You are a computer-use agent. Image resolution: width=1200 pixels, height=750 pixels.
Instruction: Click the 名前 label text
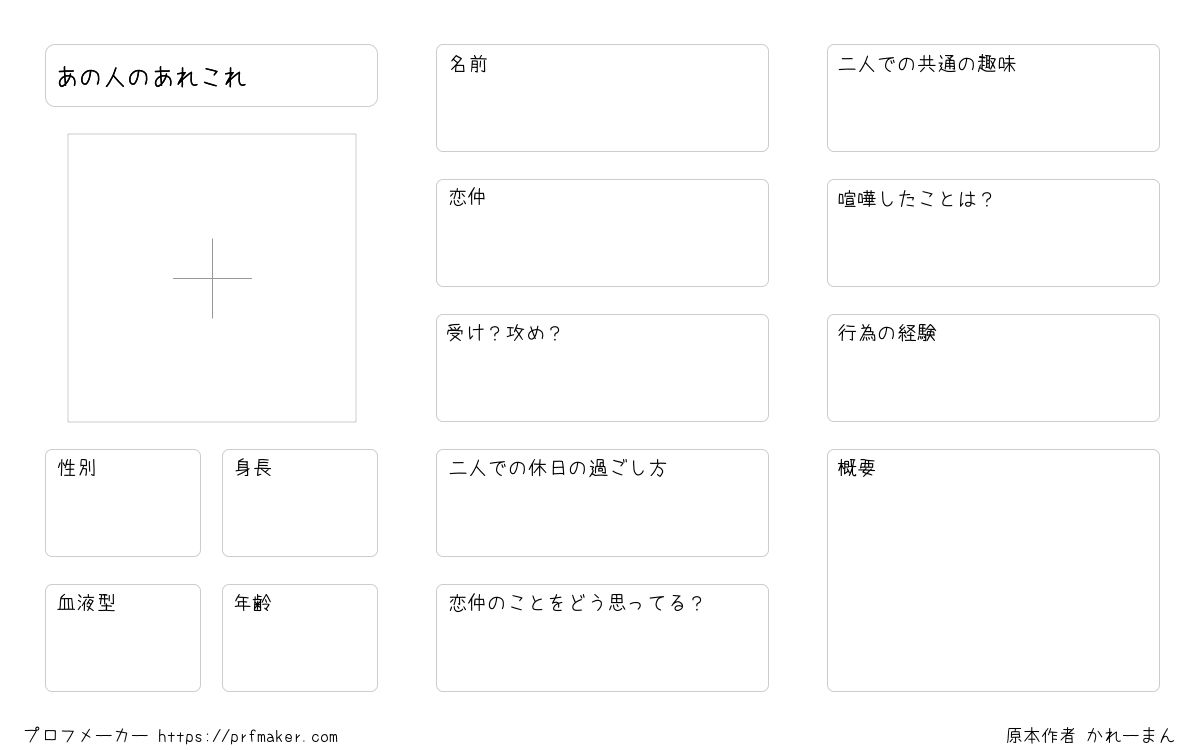(468, 64)
